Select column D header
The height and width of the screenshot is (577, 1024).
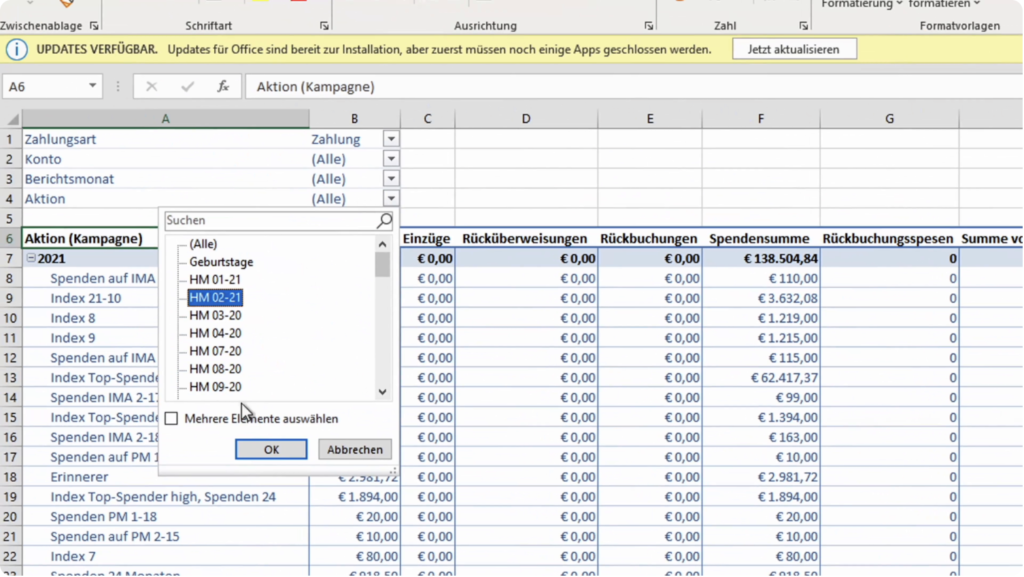(x=526, y=119)
